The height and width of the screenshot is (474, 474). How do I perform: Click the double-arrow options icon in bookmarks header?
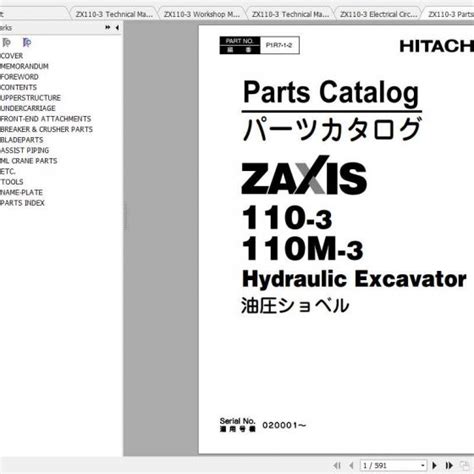(107, 28)
